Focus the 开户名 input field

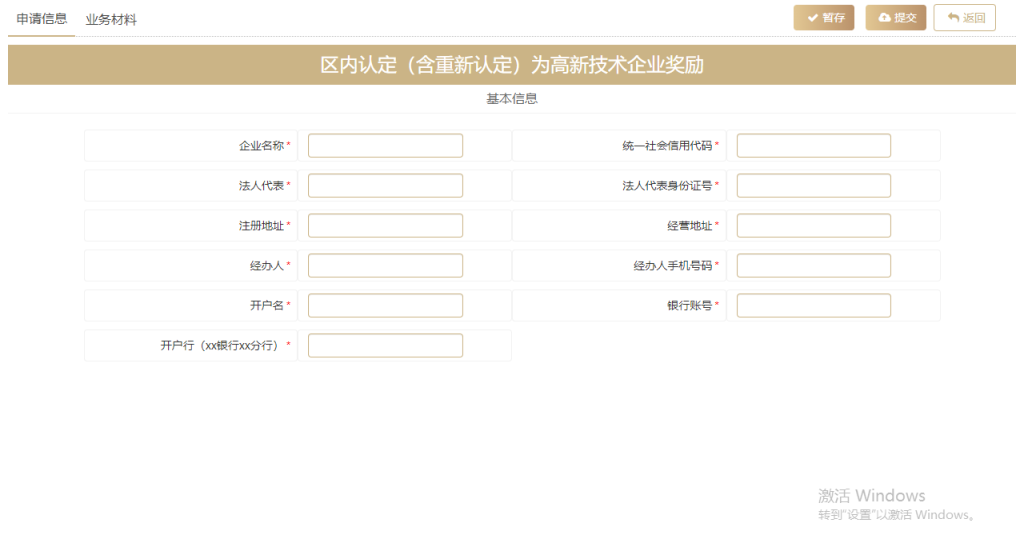point(385,306)
